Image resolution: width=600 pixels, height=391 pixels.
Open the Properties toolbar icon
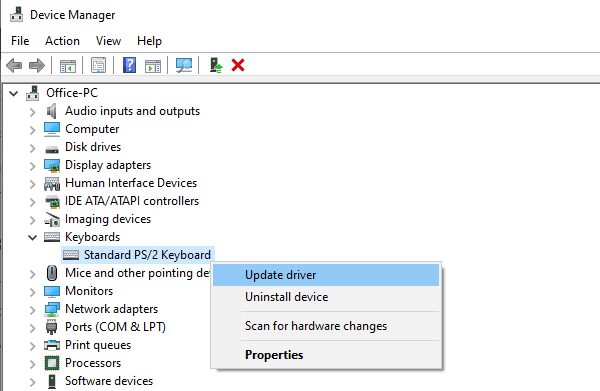[98, 65]
